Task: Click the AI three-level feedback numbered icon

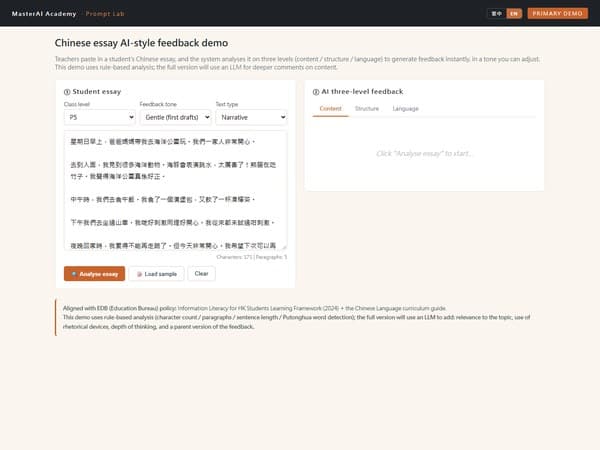Action: click(316, 92)
